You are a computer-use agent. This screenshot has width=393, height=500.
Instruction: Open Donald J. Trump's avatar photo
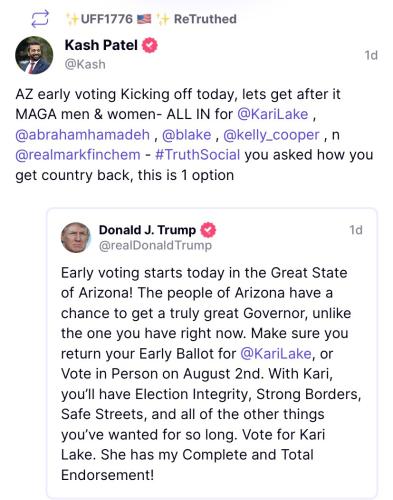pos(76,237)
